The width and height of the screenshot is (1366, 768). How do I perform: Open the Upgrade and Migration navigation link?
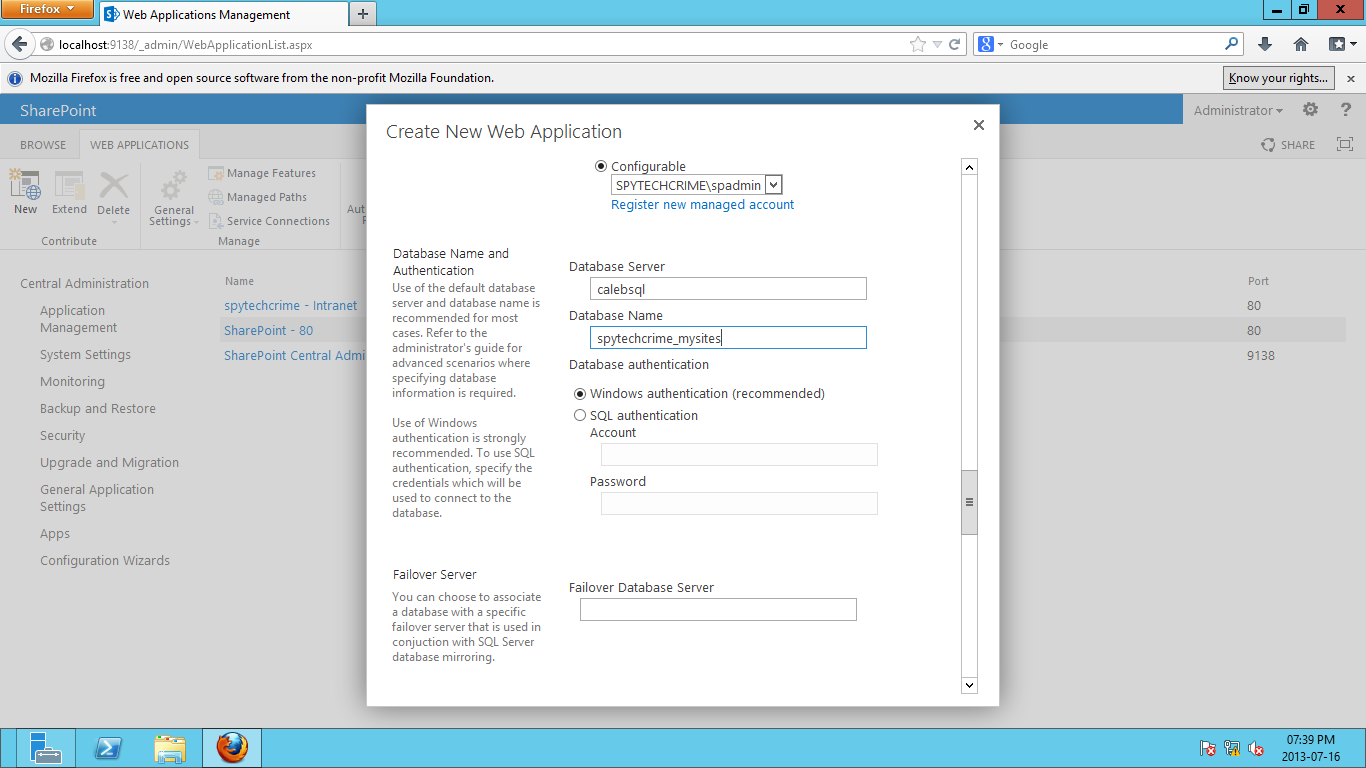click(x=109, y=462)
